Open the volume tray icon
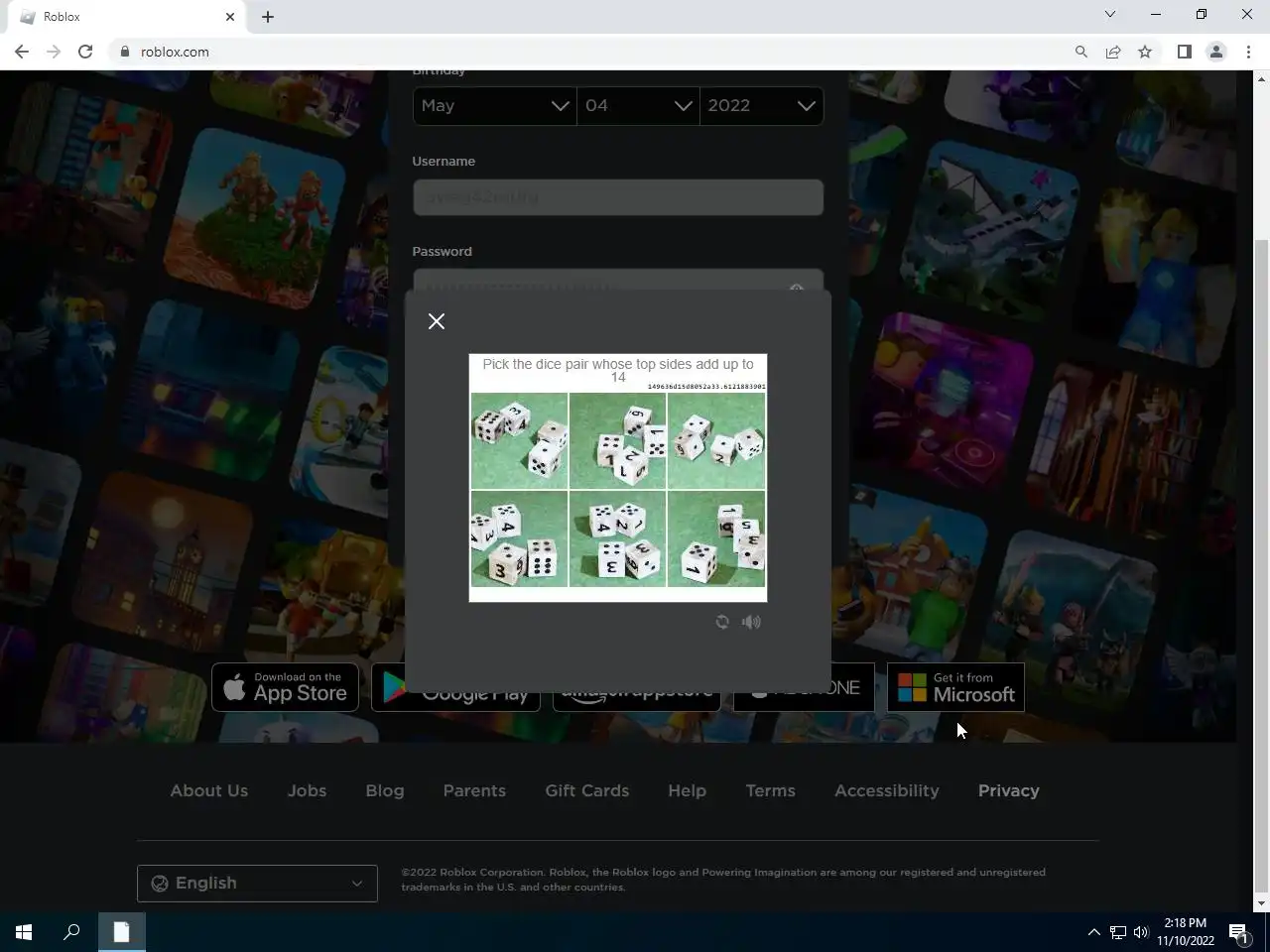The height and width of the screenshot is (952, 1270). pos(1141,932)
